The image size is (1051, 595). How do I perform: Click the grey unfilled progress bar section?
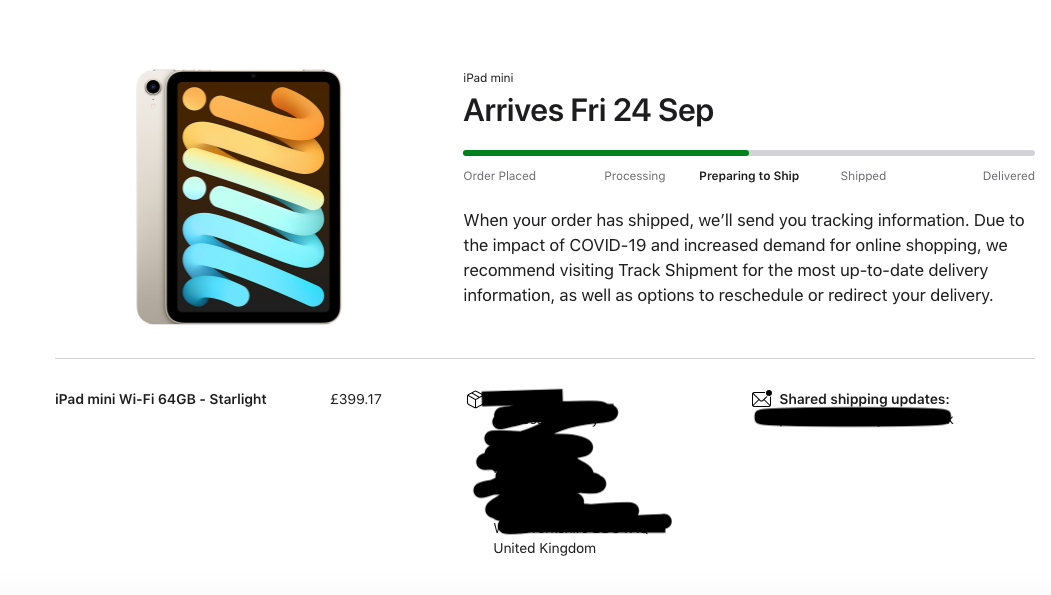tap(891, 153)
